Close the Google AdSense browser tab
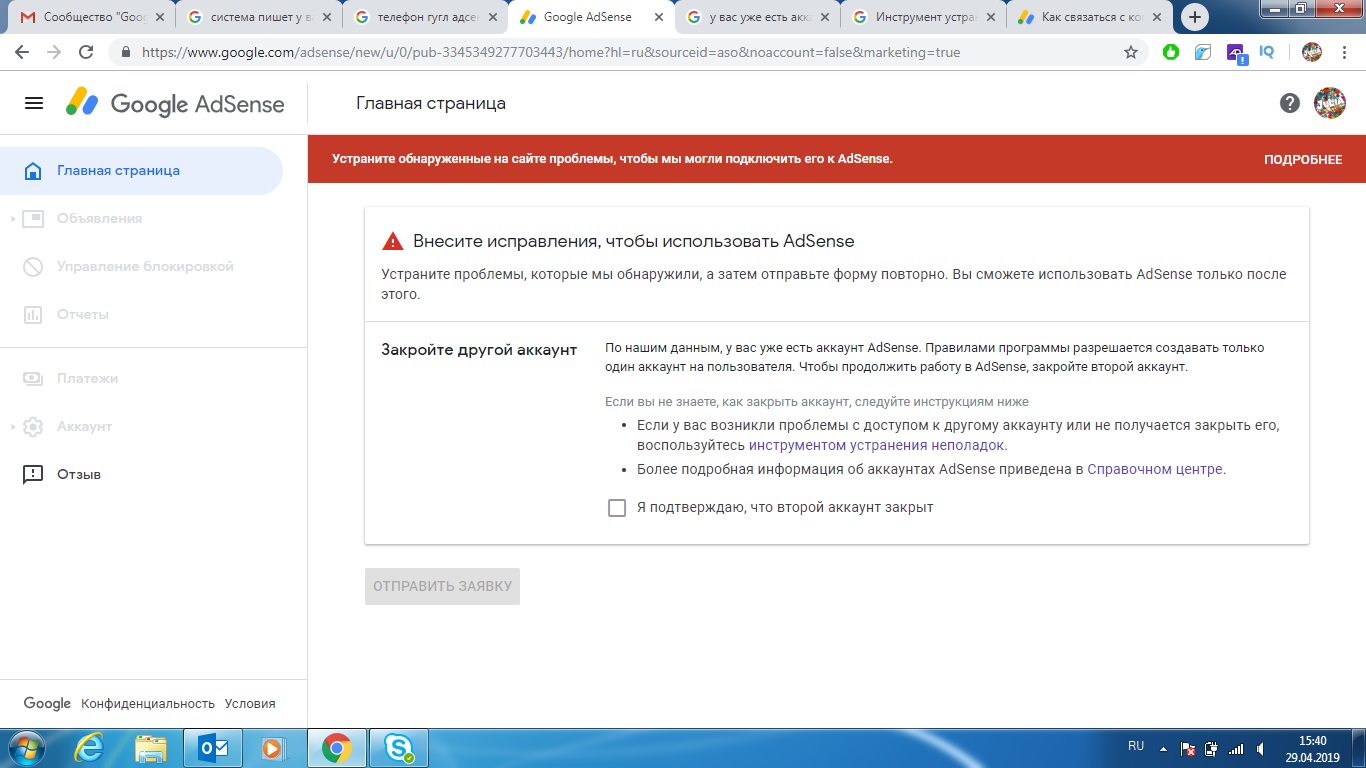Screen dimensions: 1366x768 point(657,17)
